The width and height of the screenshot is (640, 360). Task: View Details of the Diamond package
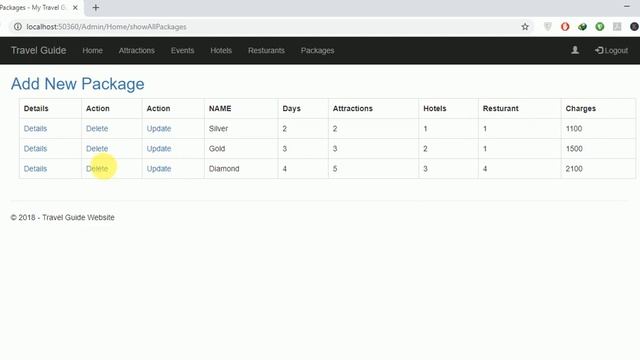35,169
